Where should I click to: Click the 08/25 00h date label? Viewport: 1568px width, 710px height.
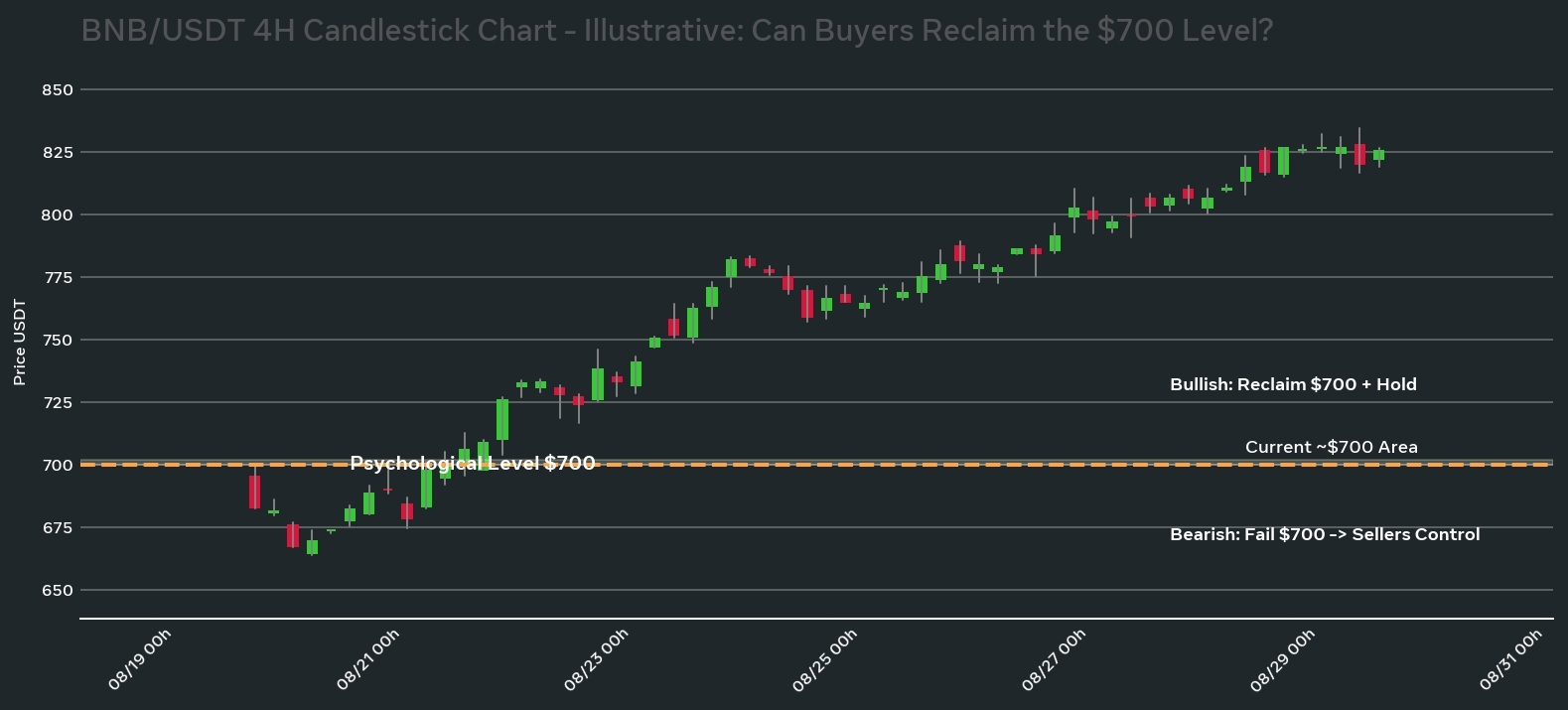[x=825, y=659]
